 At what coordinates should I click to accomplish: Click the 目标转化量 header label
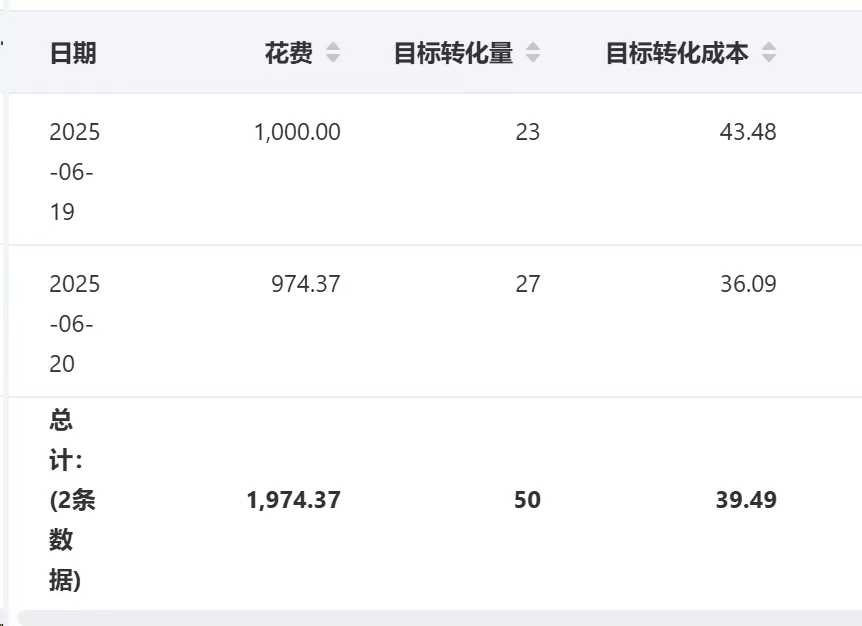(x=453, y=54)
